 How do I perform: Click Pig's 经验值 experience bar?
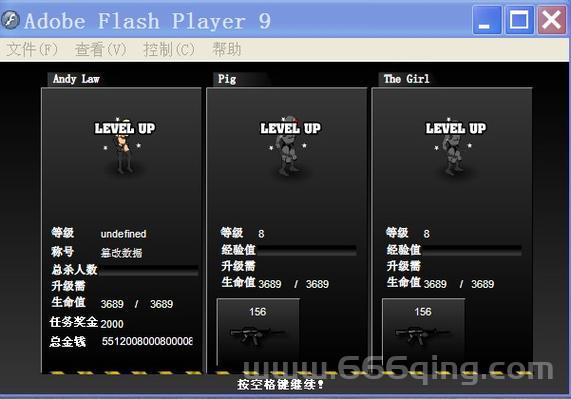click(x=307, y=250)
